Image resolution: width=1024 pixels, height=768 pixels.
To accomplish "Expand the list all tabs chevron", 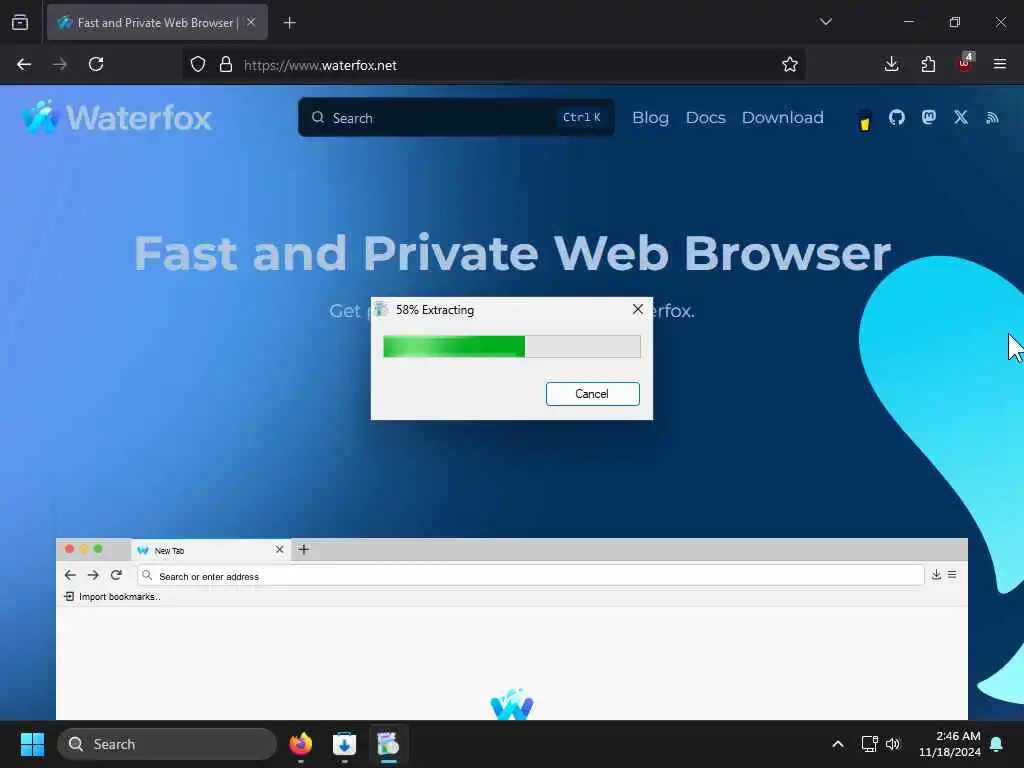I will click(825, 22).
